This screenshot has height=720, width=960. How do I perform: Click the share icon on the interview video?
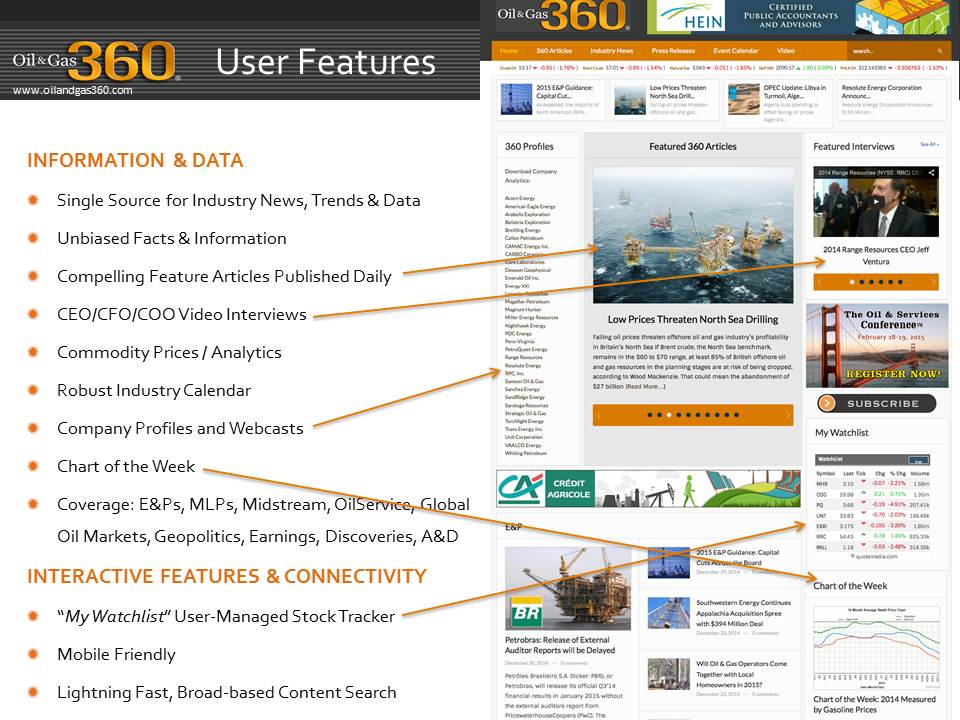[932, 173]
